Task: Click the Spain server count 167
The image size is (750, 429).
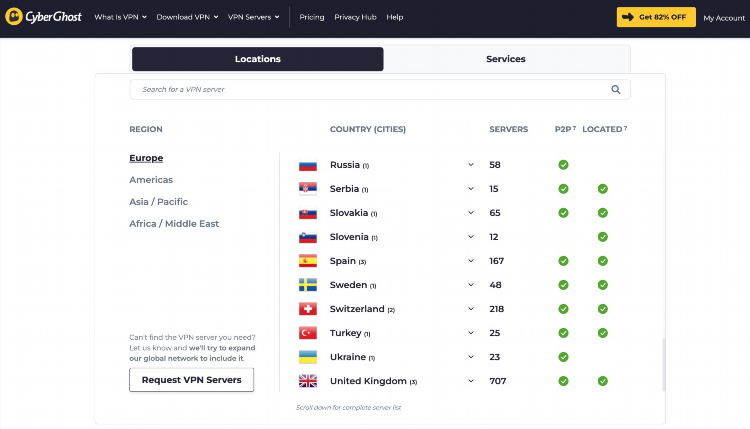Action: (x=496, y=261)
